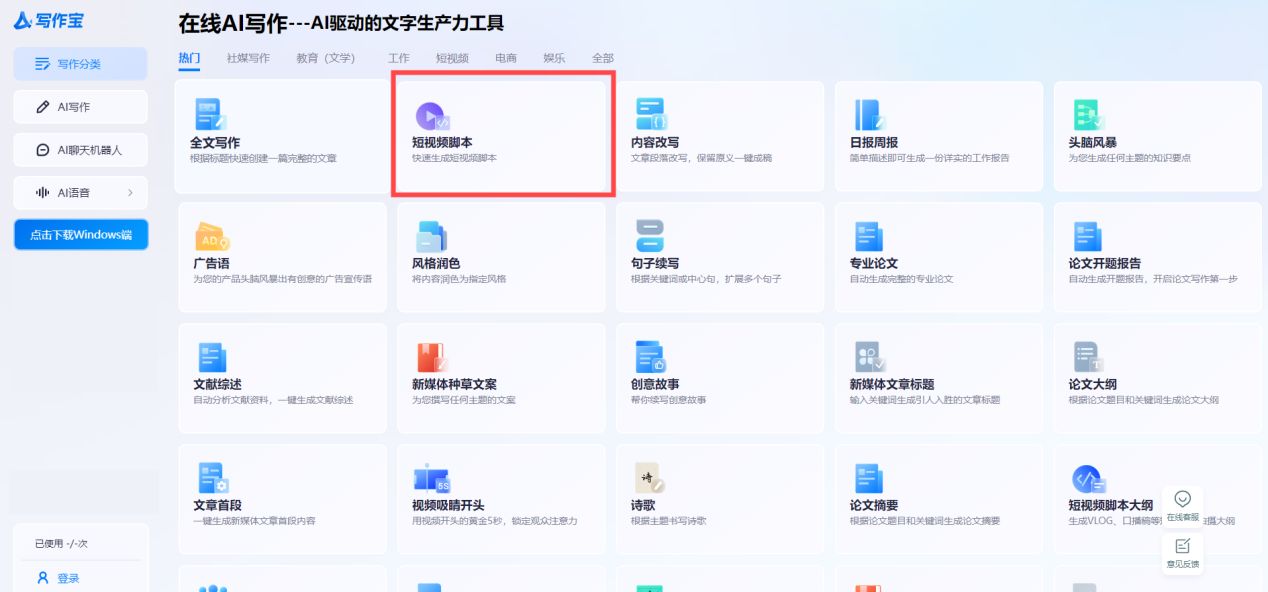Open AI写作 from the sidebar

[80, 107]
